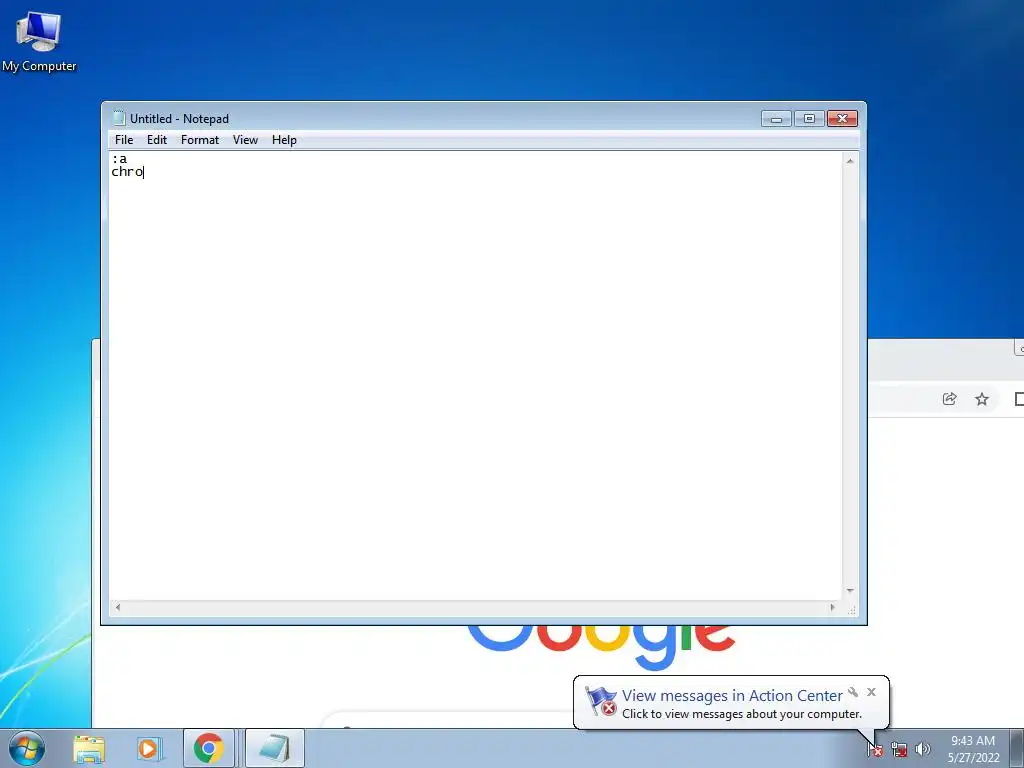Open Windows Explorer from the taskbar
The height and width of the screenshot is (768, 1024).
pos(89,749)
